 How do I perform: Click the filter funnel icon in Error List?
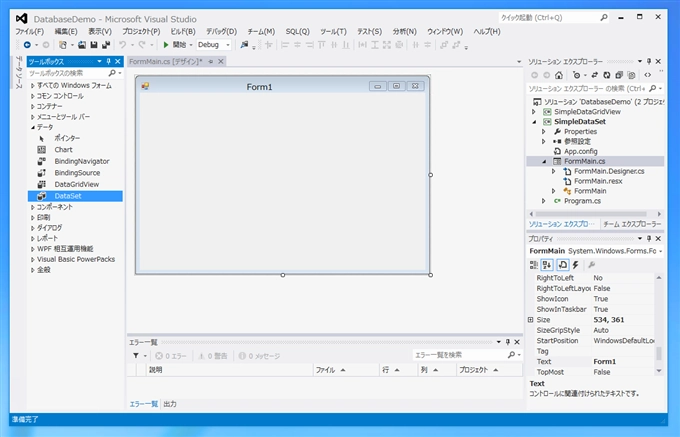pos(136,356)
